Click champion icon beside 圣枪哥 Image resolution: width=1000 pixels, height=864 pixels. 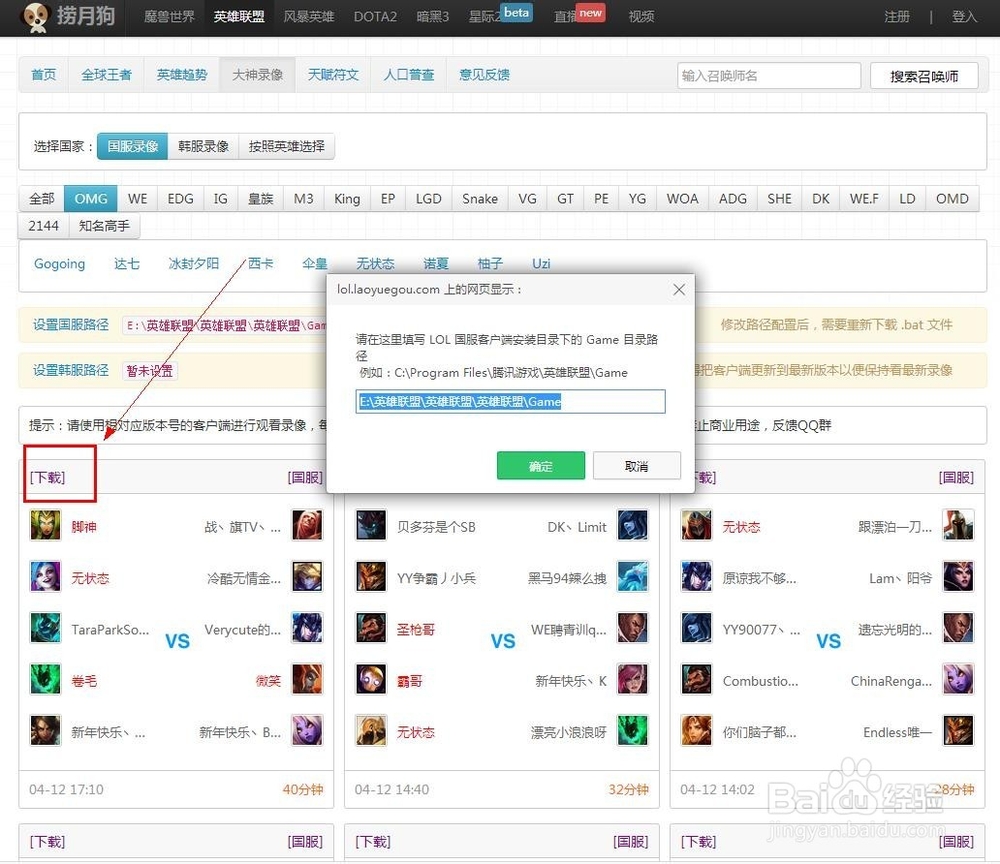pos(371,628)
